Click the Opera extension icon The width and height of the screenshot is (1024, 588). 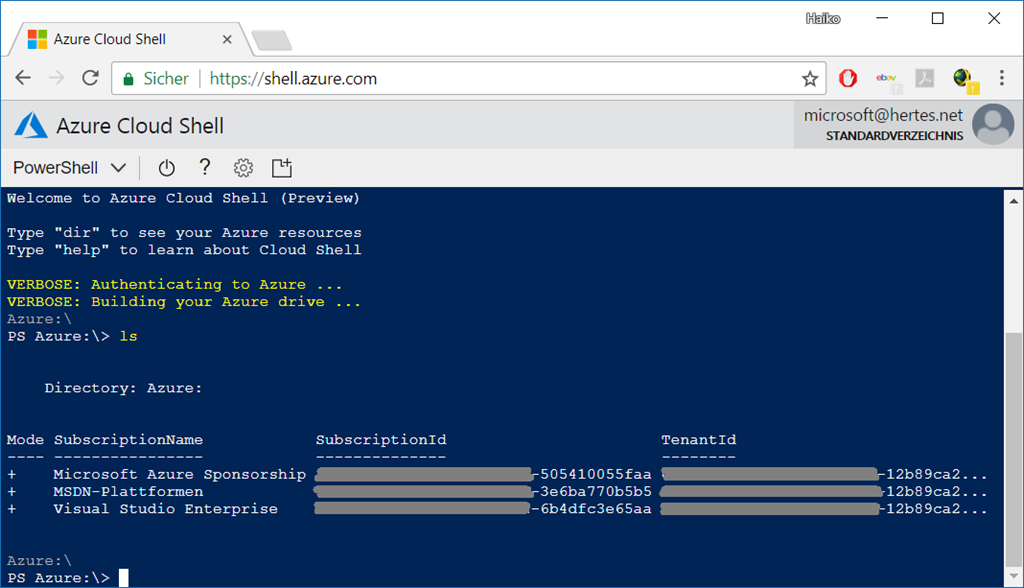847,78
